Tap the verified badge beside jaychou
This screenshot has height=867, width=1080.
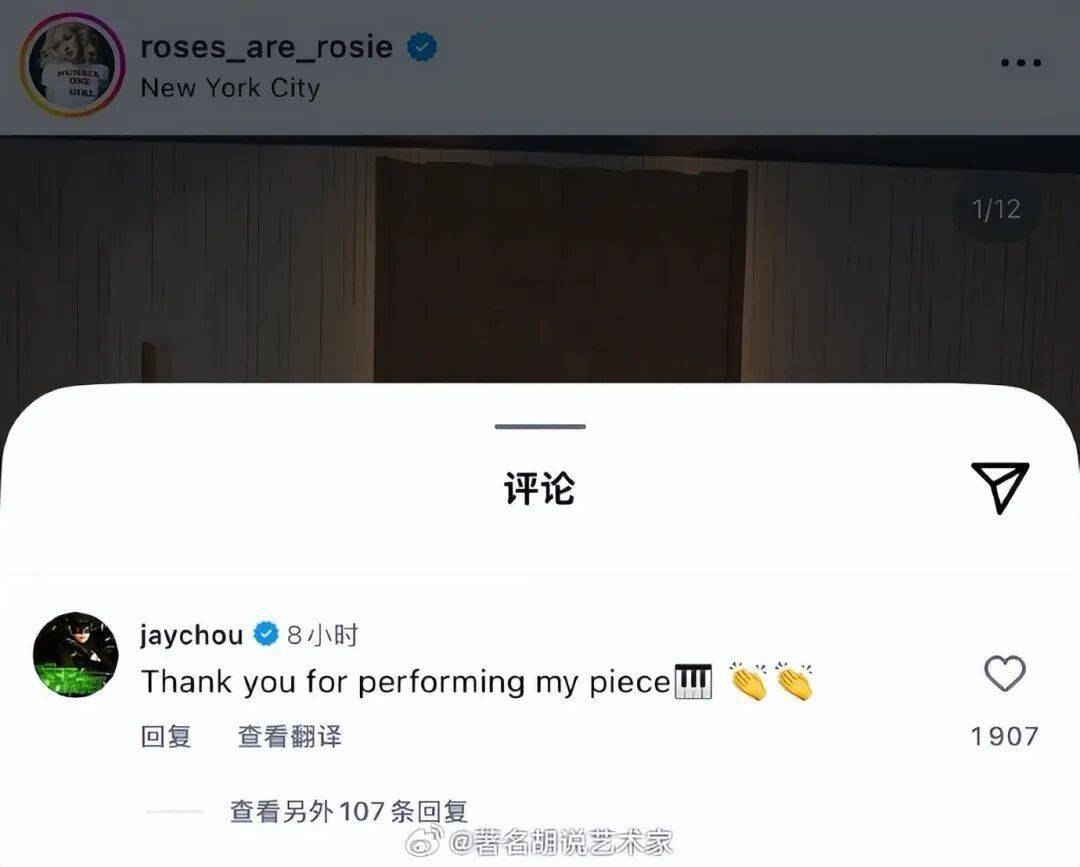[266, 634]
